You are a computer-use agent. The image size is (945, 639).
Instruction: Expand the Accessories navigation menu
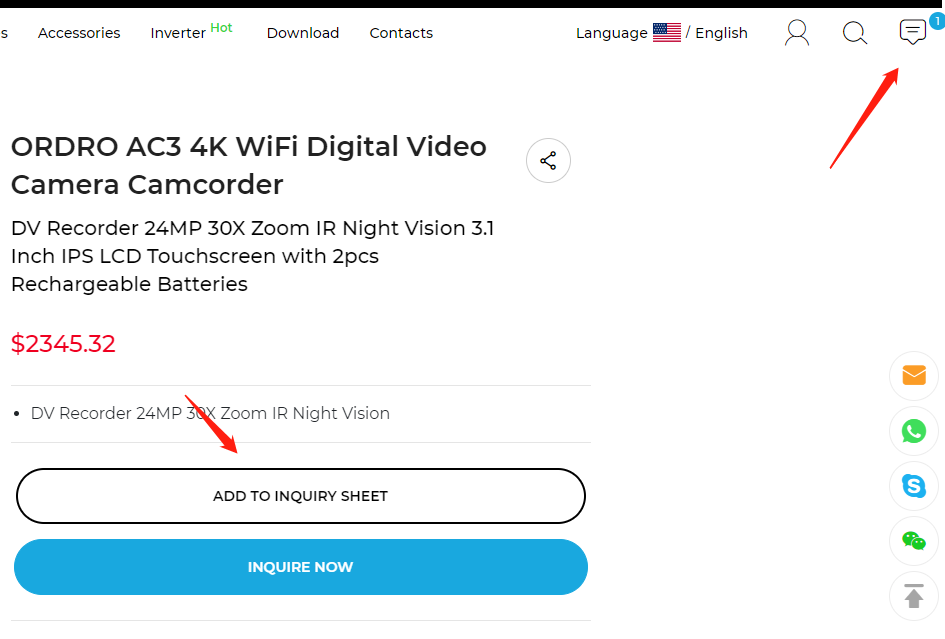(x=78, y=32)
